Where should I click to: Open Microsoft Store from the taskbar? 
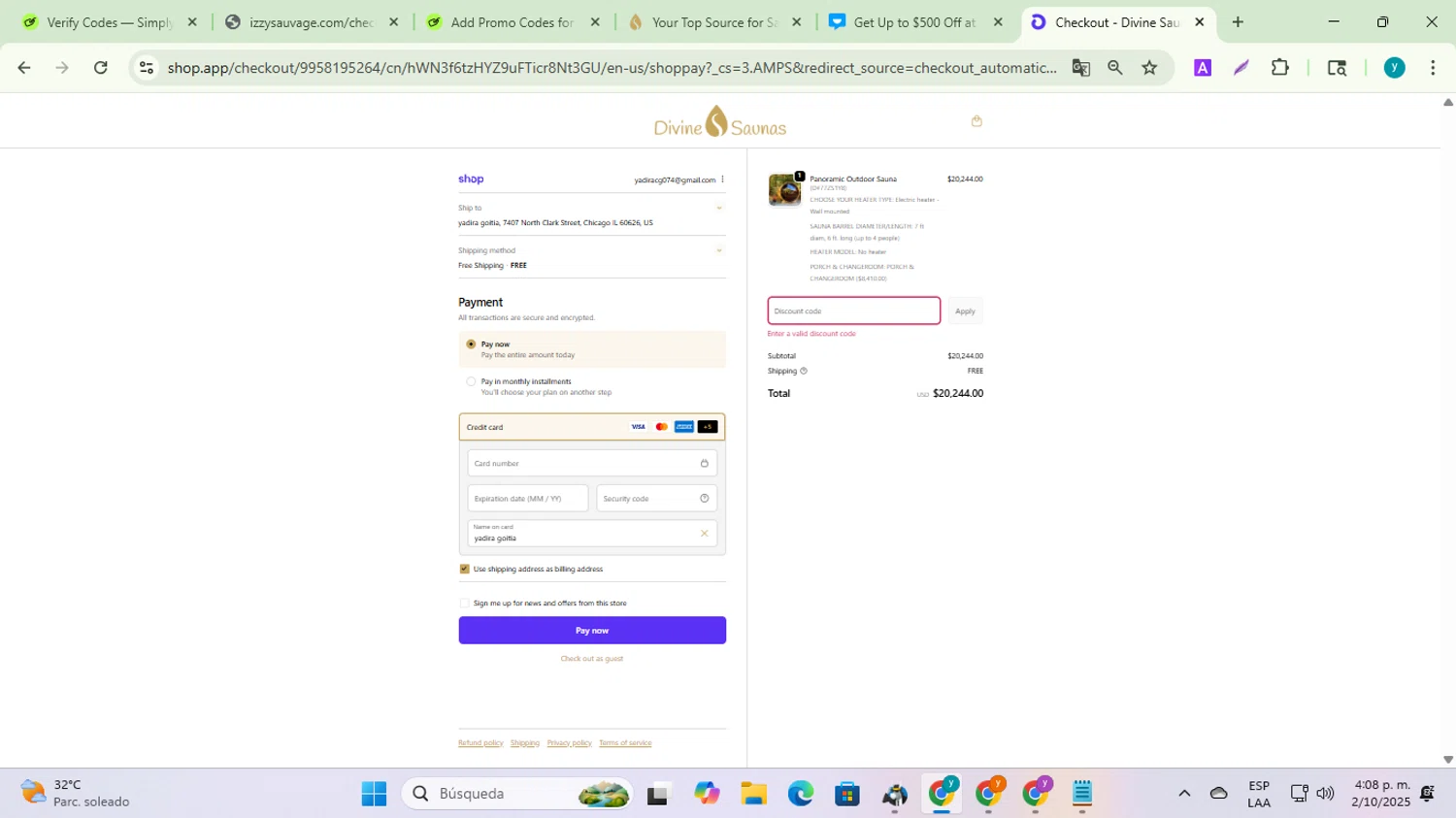847,794
